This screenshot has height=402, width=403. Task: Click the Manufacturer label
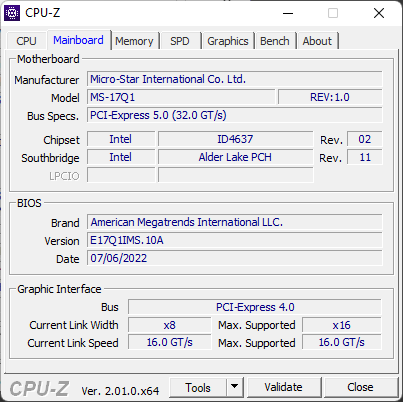tap(47, 80)
